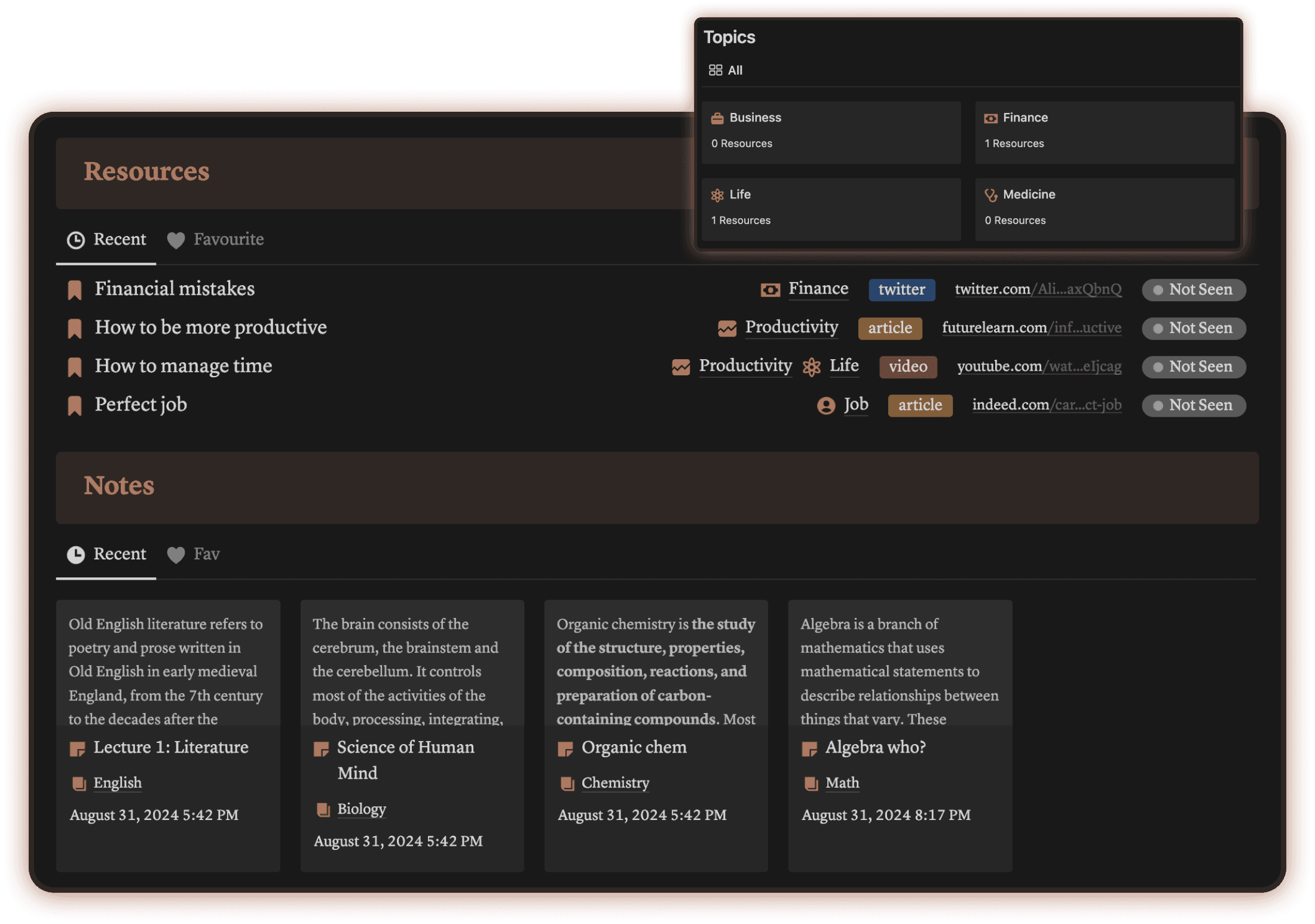
Task: Click the bookmark icon beside Financial mistakes
Action: (75, 290)
